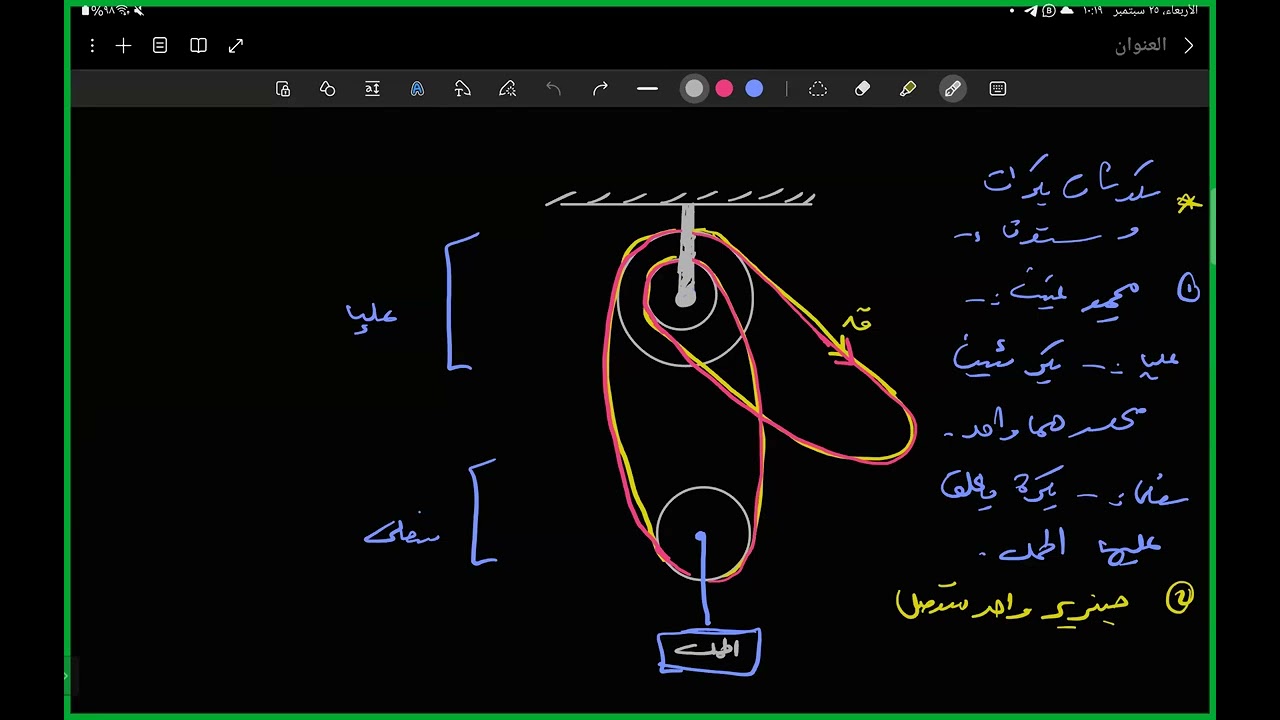Select the sparkle smart pen tool
Viewport: 1280px width, 720px height.
pyautogui.click(x=507, y=89)
